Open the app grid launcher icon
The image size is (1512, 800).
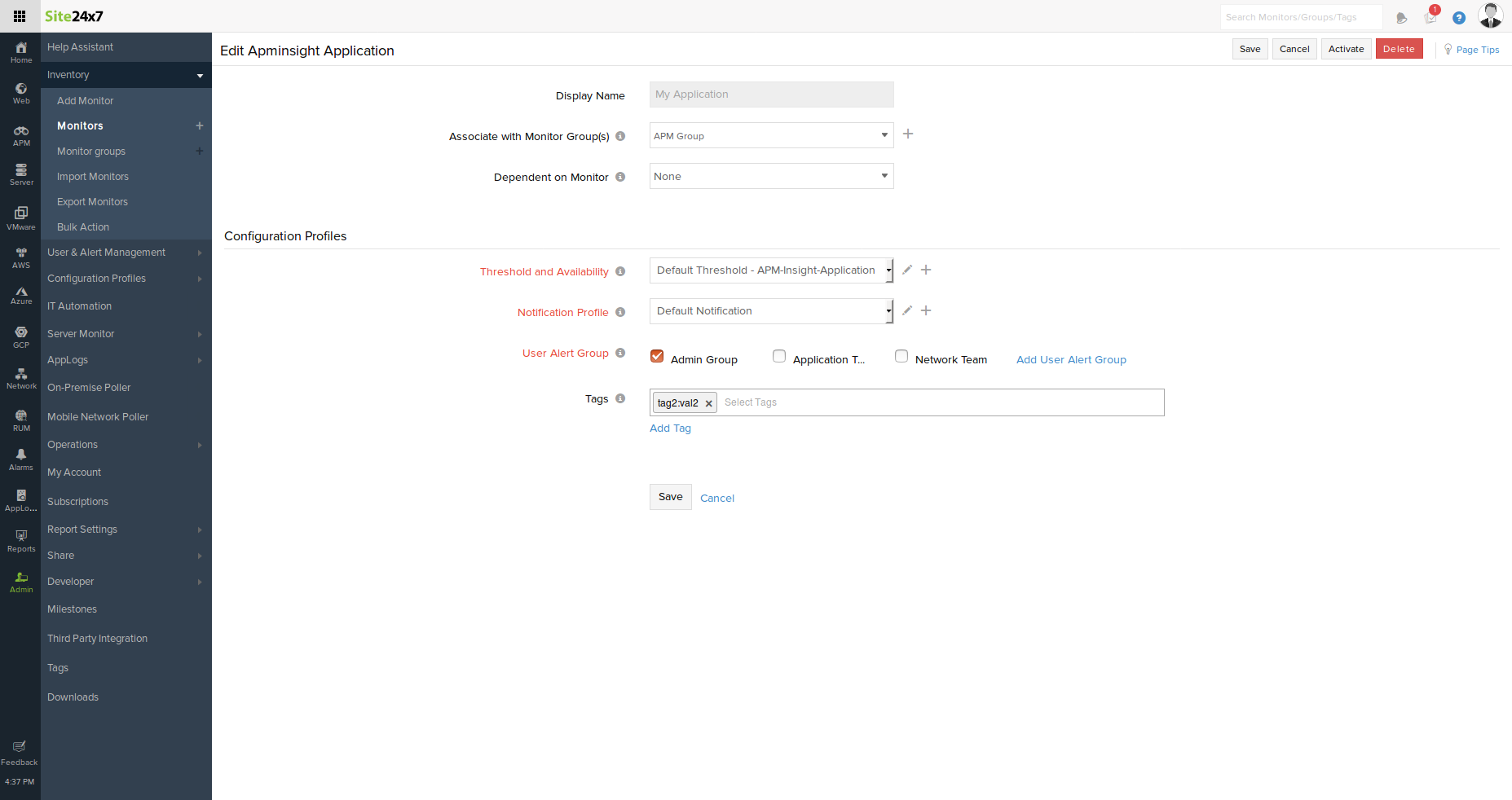[20, 16]
